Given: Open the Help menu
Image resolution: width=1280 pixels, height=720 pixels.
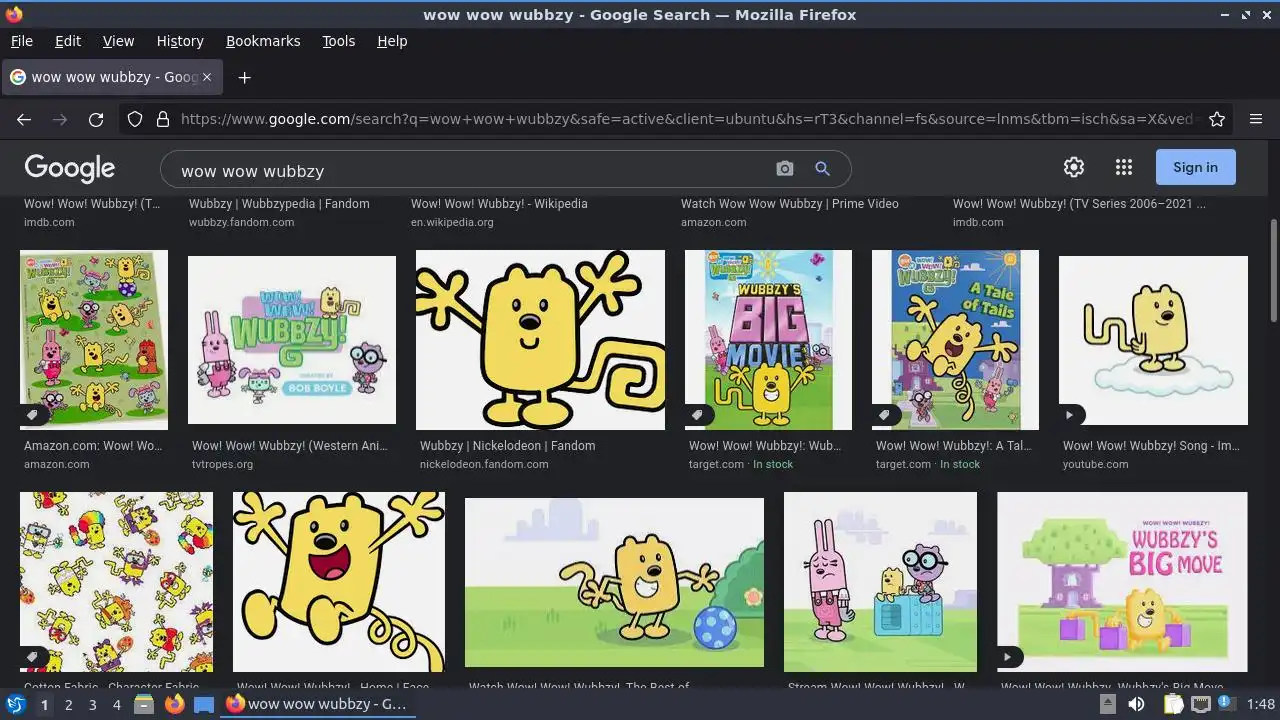Looking at the screenshot, I should 392,41.
